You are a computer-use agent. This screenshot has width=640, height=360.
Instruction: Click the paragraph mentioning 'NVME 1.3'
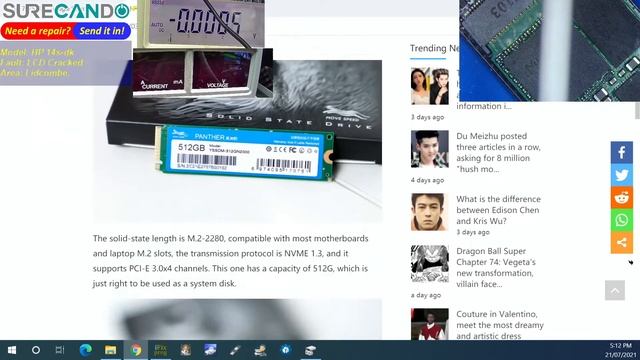tap(231, 261)
